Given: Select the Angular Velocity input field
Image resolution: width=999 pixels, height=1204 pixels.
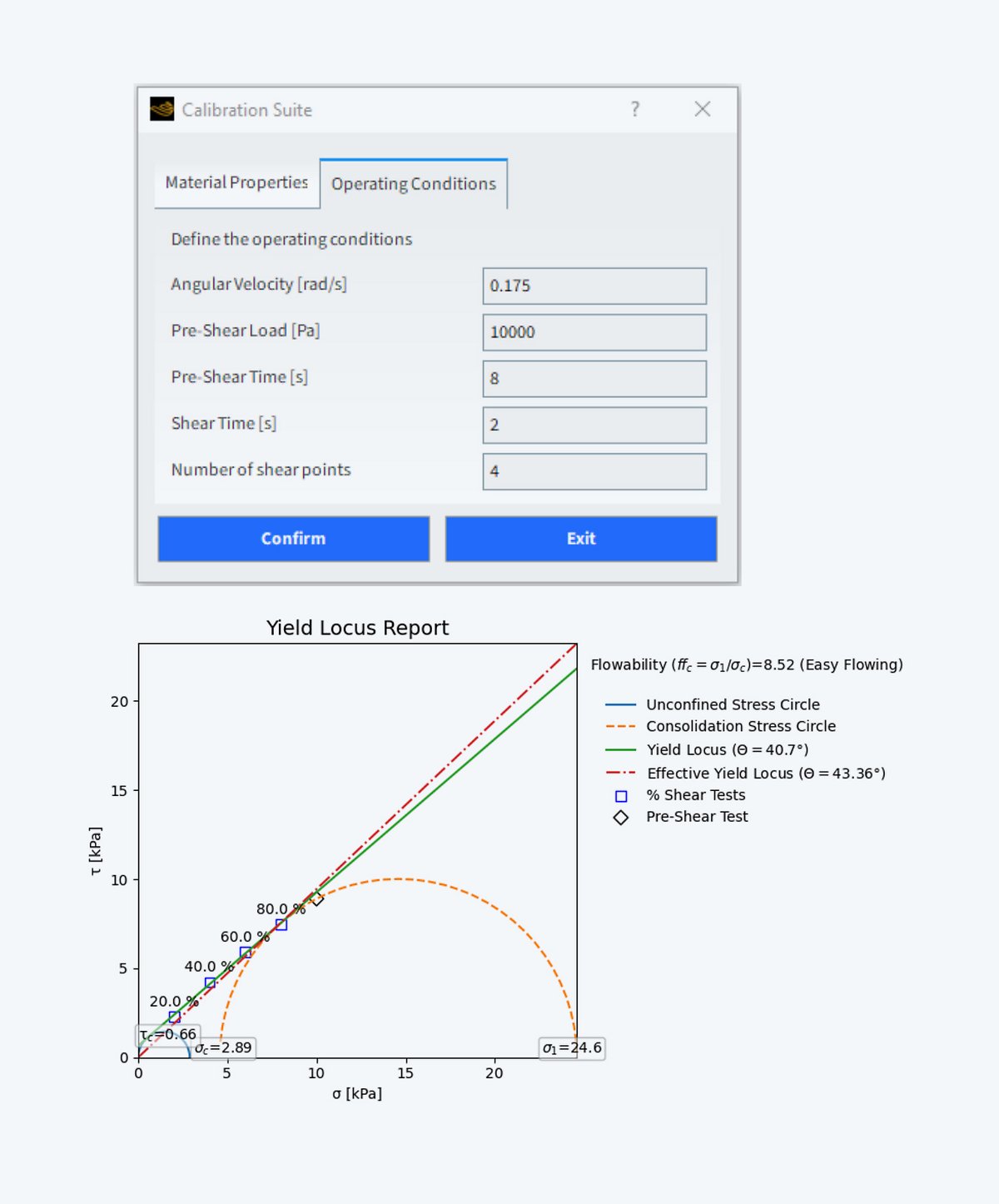Looking at the screenshot, I should pyautogui.click(x=594, y=286).
